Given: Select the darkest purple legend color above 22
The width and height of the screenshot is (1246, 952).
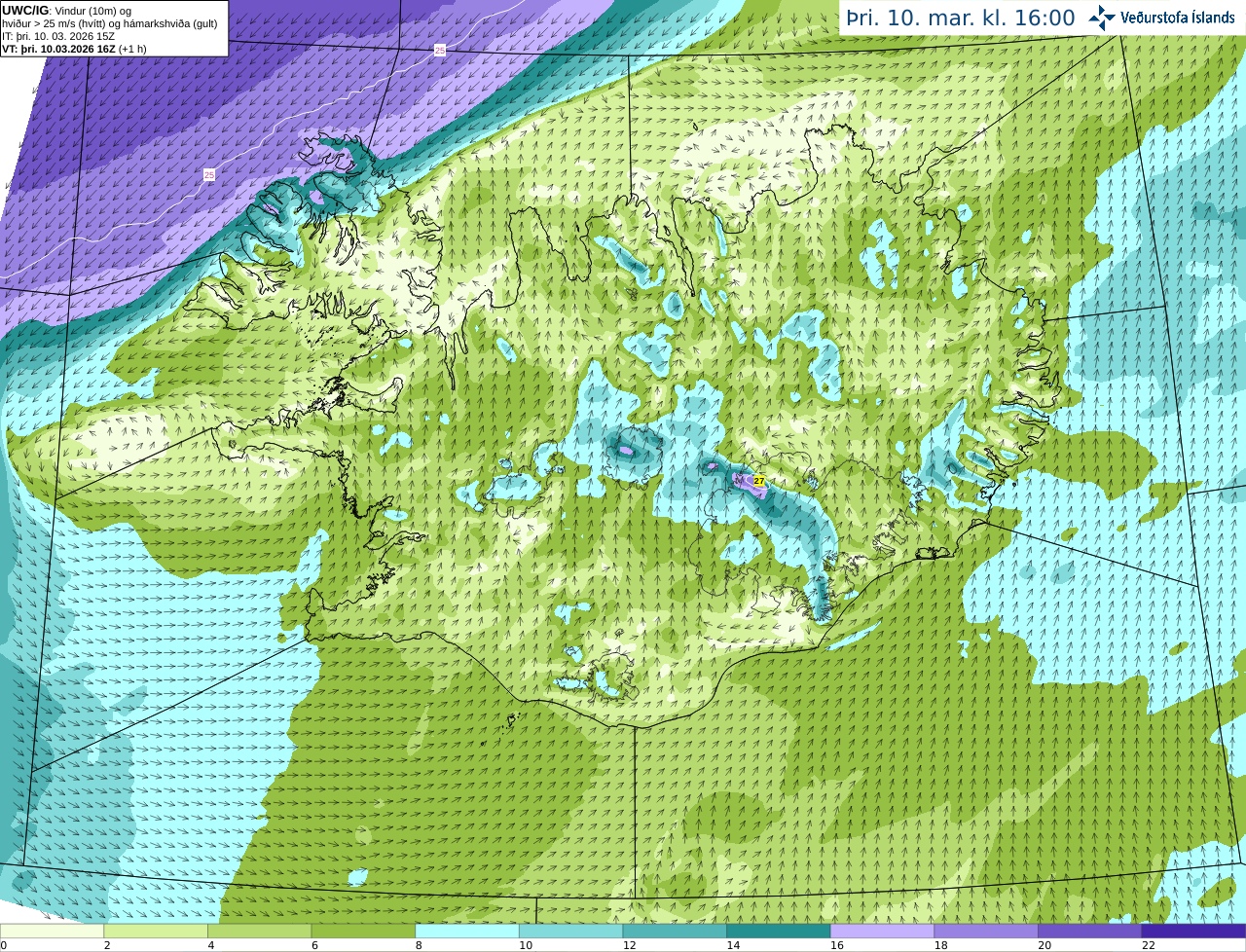Looking at the screenshot, I should coord(1193,931).
